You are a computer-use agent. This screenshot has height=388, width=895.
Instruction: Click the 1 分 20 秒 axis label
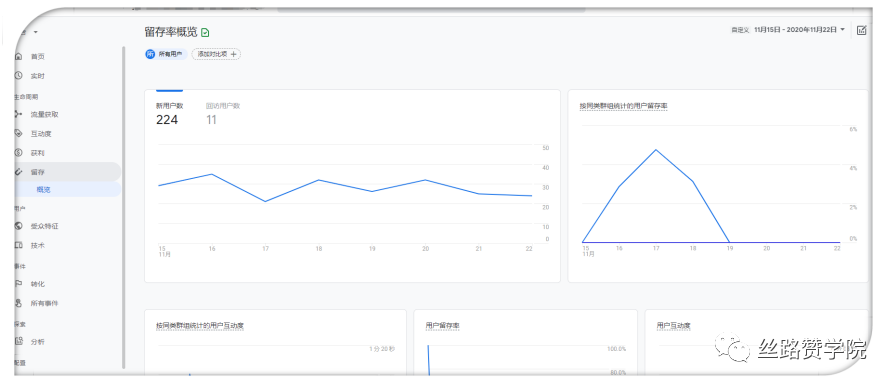[x=382, y=348]
